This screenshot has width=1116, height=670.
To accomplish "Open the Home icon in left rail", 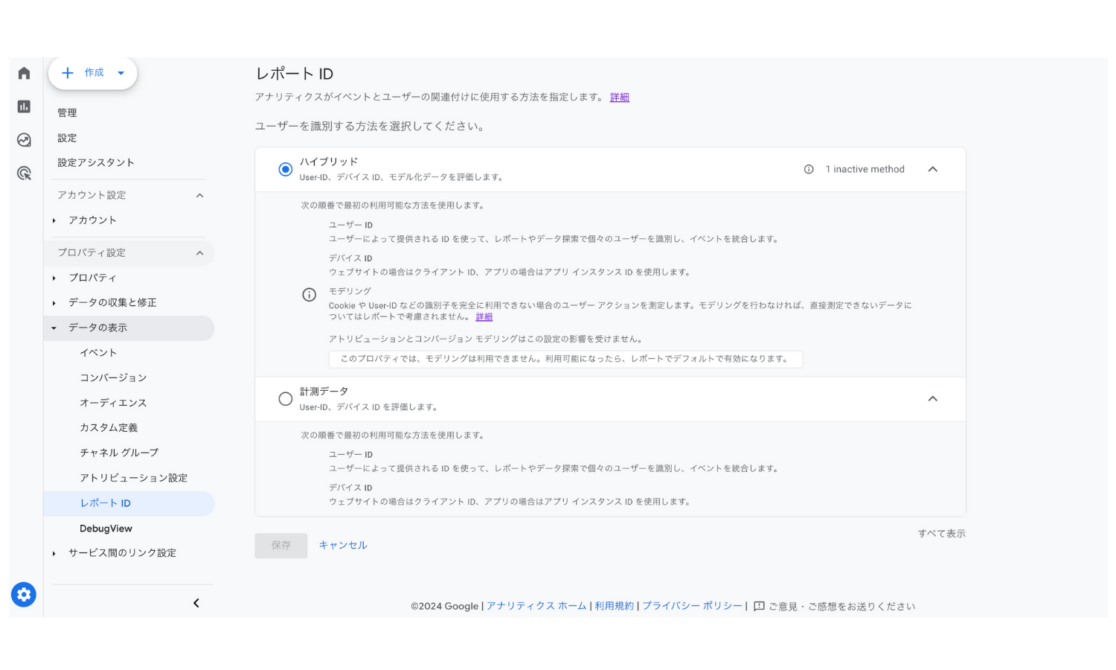I will tap(24, 73).
